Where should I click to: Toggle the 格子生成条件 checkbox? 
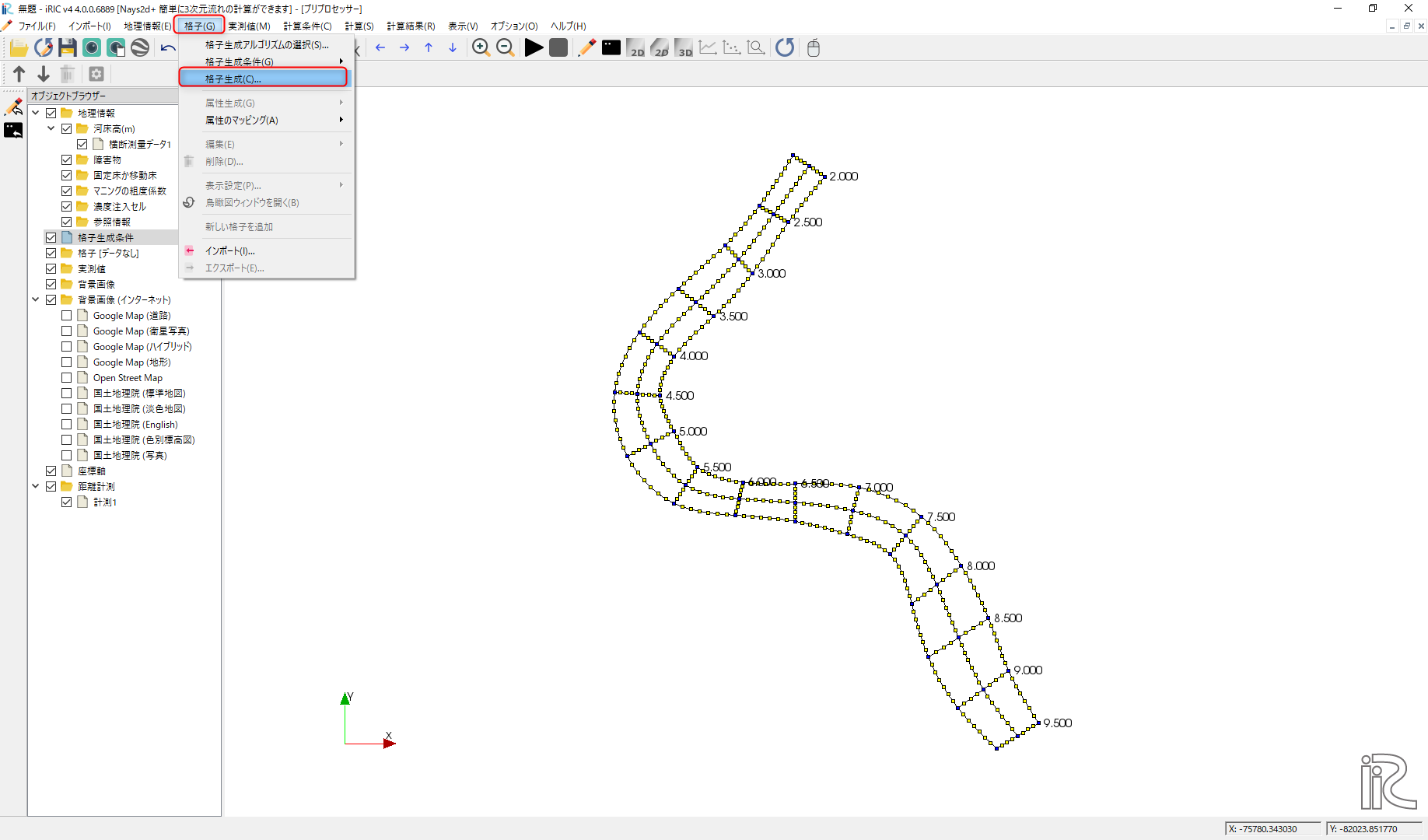coord(51,237)
